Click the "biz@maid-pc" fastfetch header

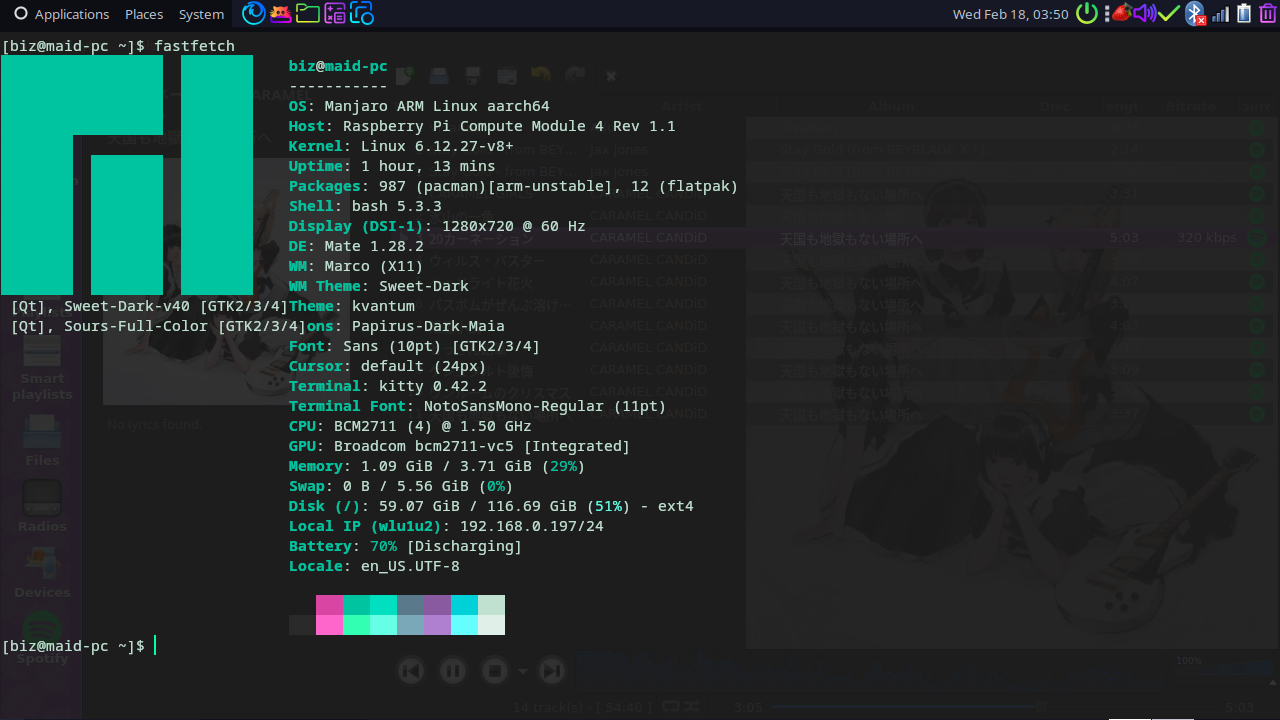click(x=338, y=66)
